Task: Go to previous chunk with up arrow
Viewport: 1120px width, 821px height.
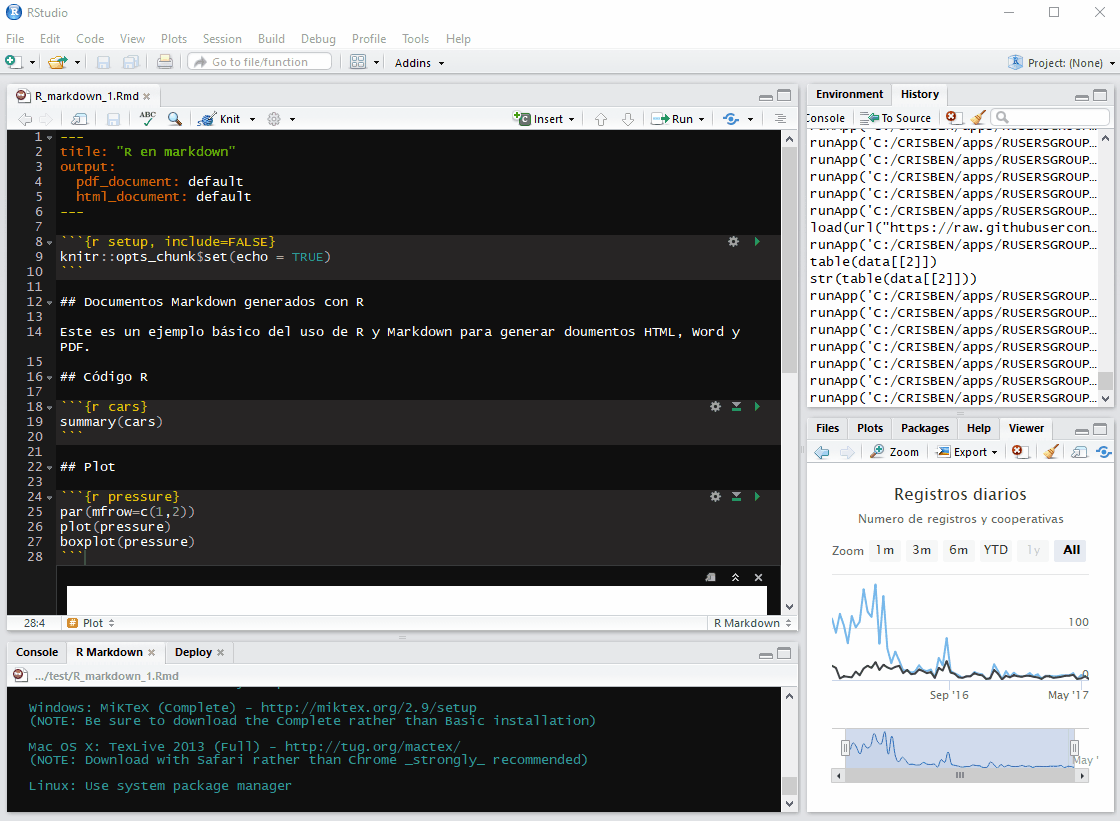Action: pyautogui.click(x=601, y=119)
